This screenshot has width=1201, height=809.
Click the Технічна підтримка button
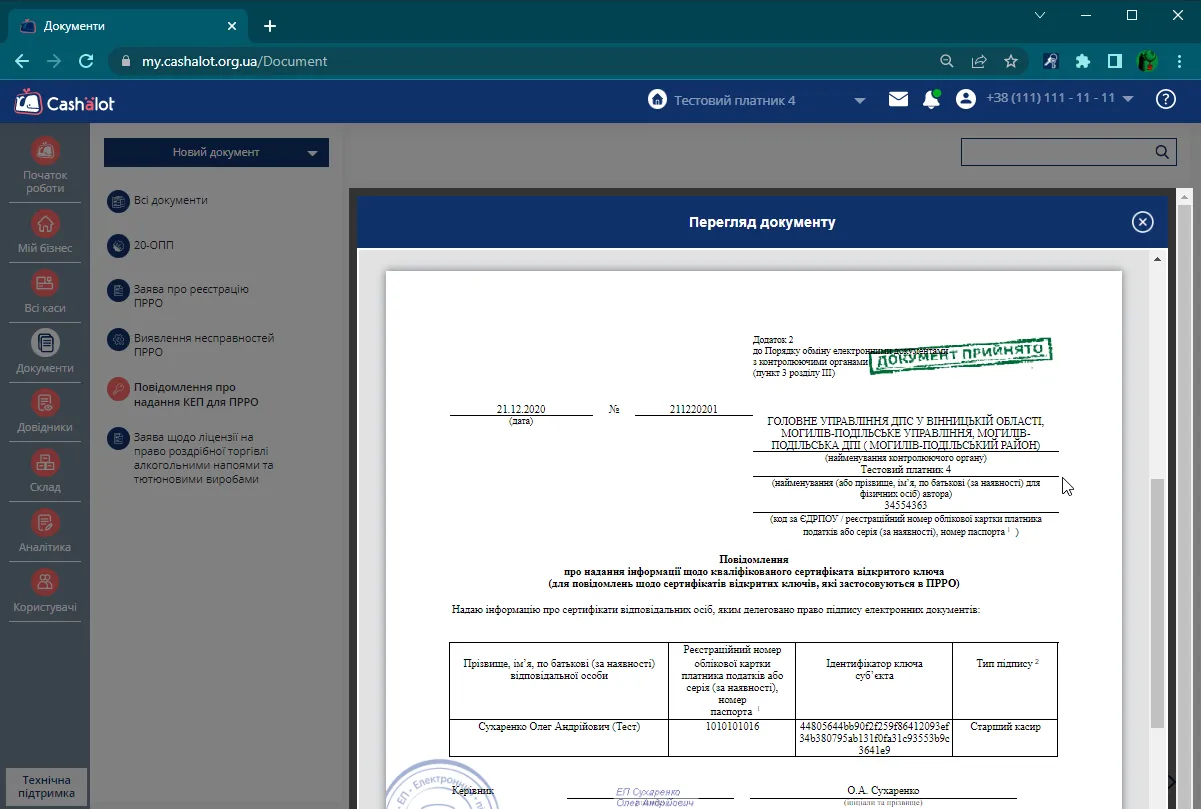click(47, 787)
